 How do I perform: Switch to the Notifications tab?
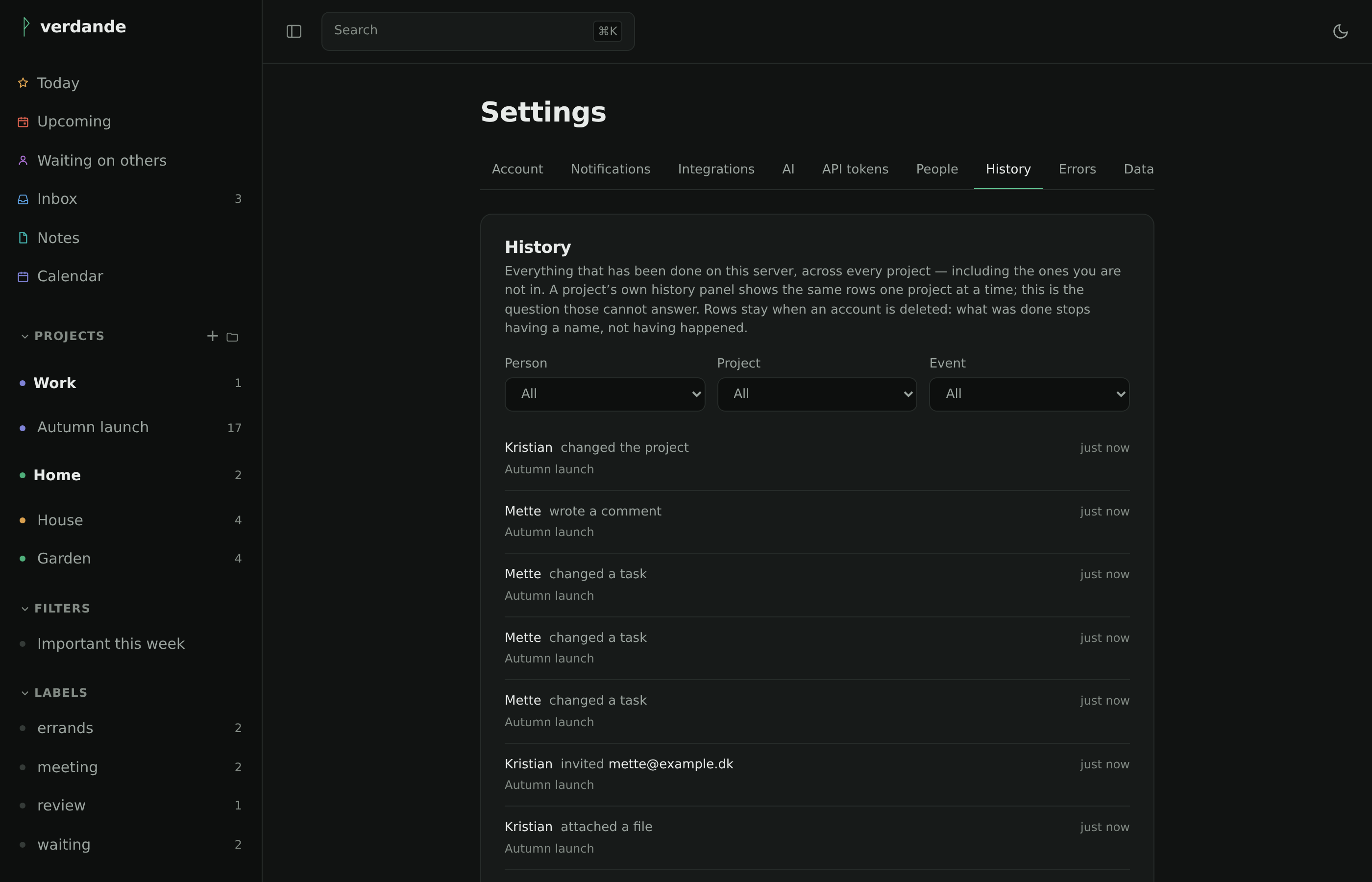(611, 170)
